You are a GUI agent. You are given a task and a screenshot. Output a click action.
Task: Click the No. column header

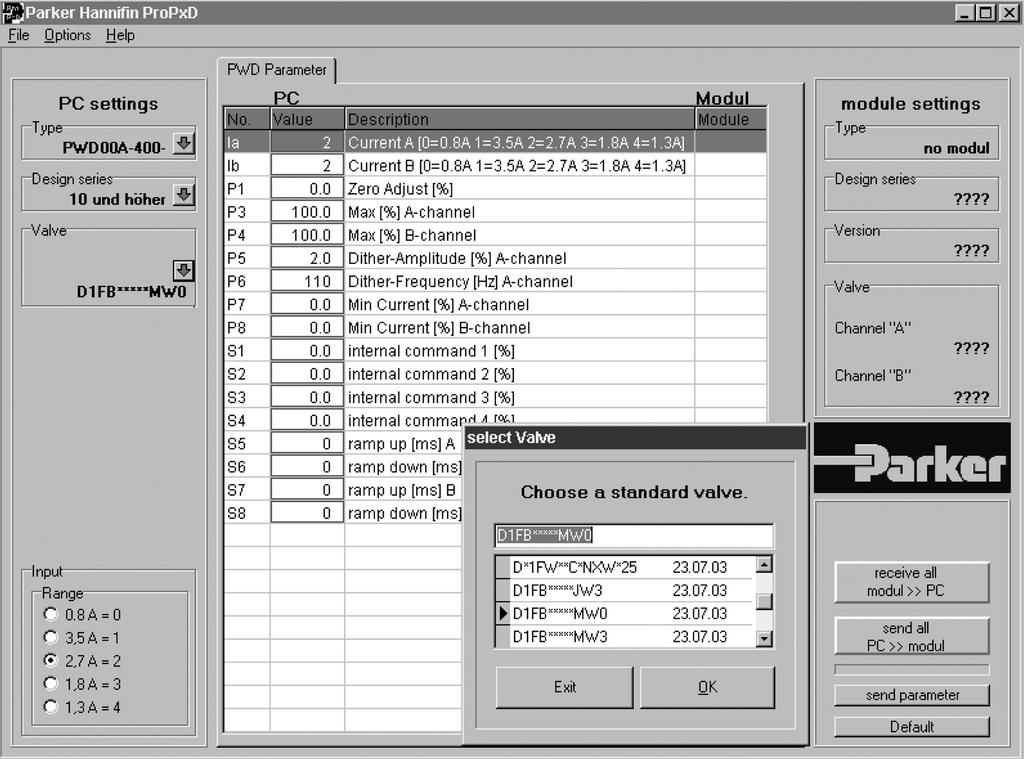coord(247,119)
